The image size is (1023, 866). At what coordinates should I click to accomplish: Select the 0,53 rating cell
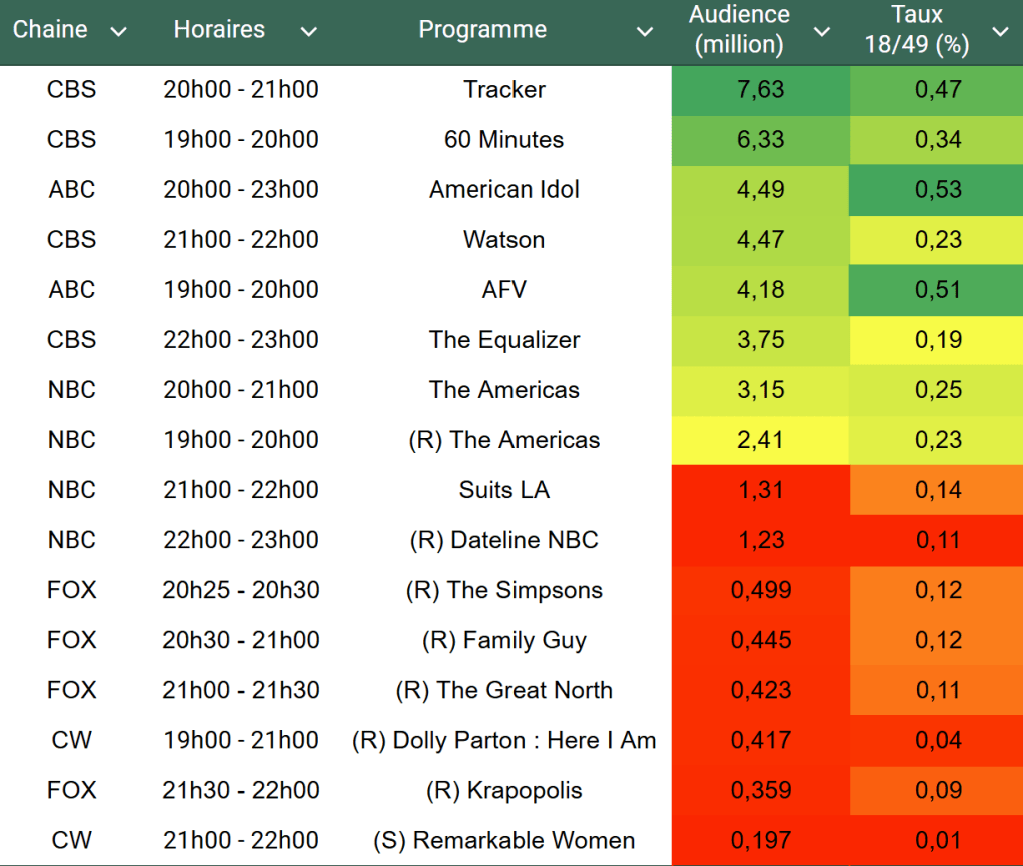(937, 190)
